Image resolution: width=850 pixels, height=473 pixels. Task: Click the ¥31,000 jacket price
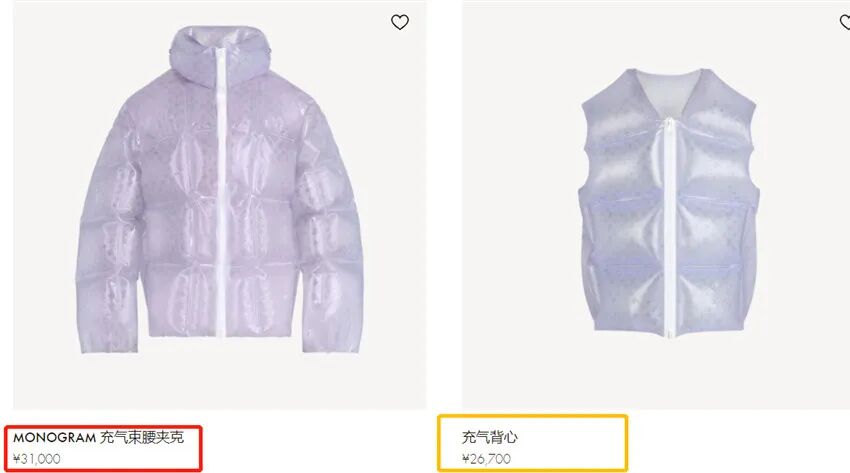click(37, 459)
